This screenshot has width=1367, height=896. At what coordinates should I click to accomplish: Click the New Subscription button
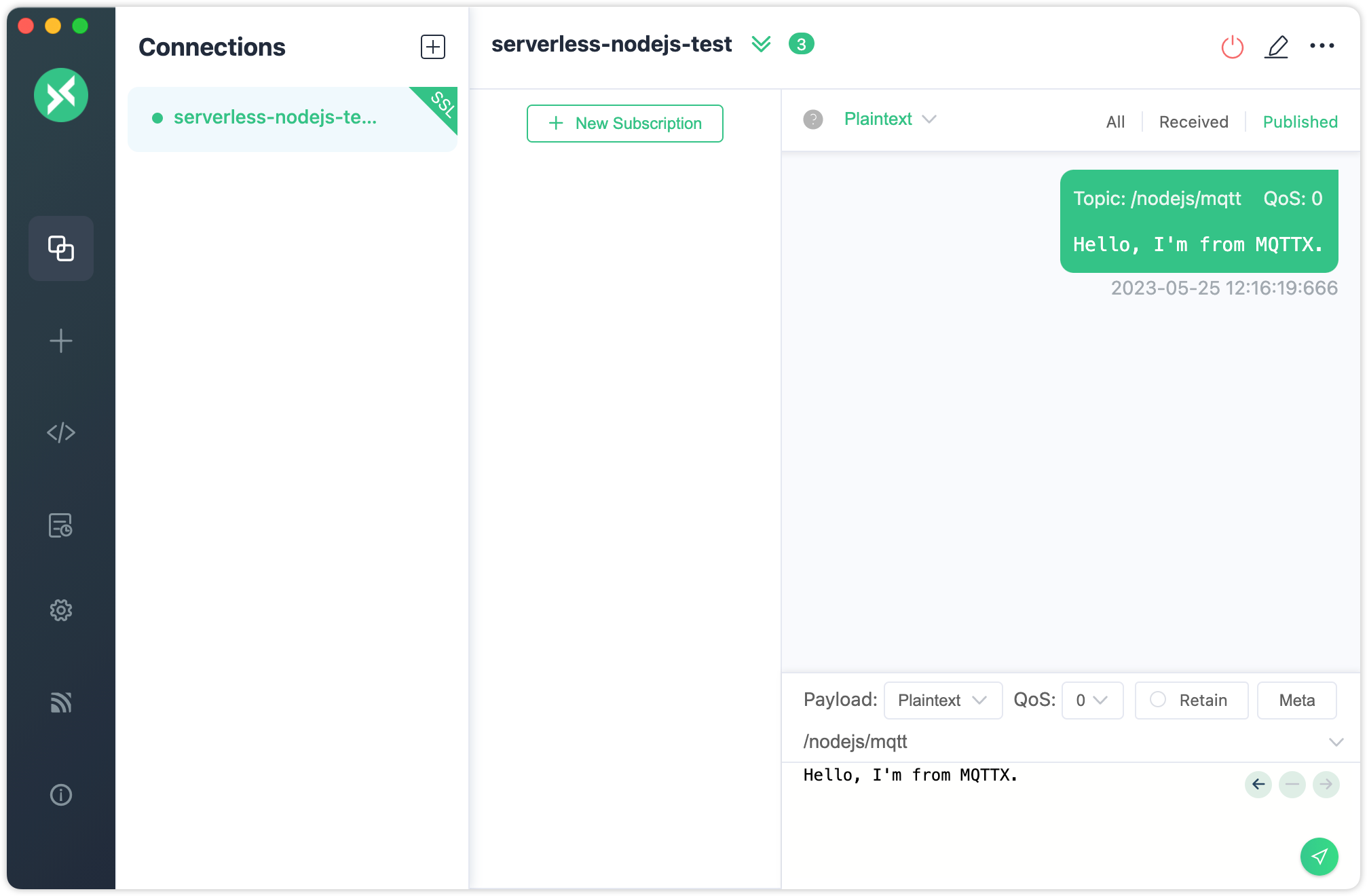coord(624,123)
